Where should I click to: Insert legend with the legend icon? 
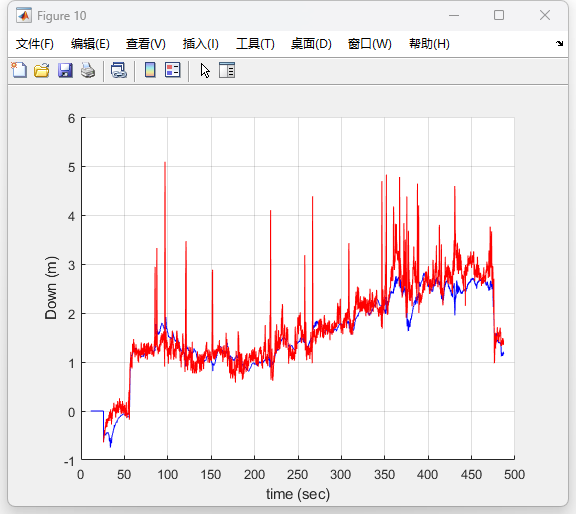(173, 70)
